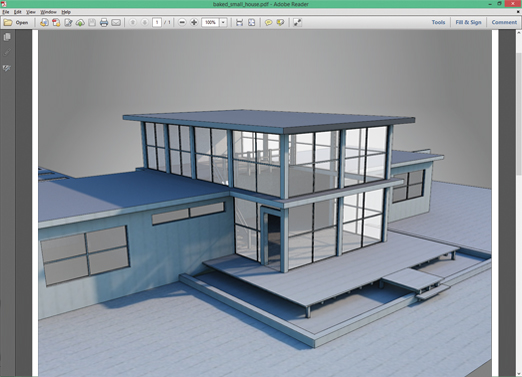Click the Send file by email icon

116,23
